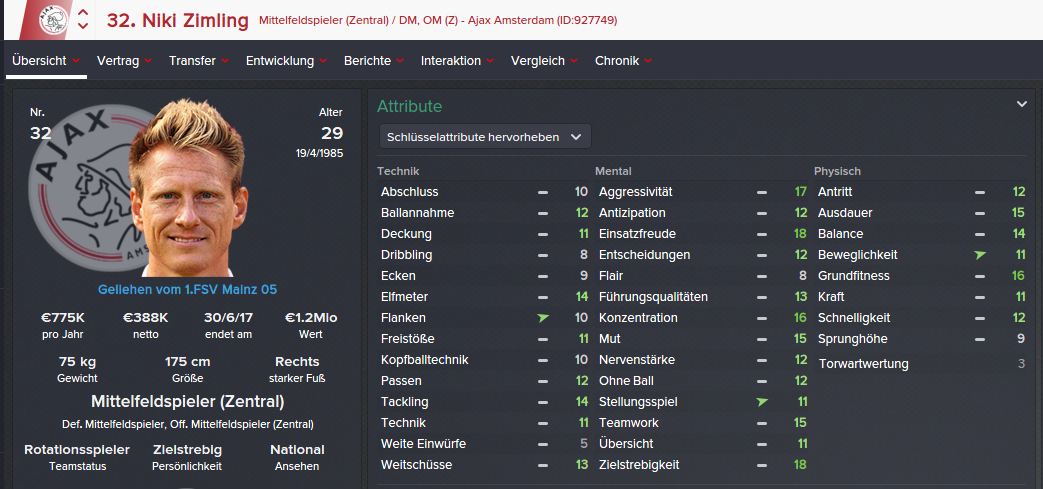1043x489 pixels.
Task: Open the Berichte tab
Action: point(374,61)
